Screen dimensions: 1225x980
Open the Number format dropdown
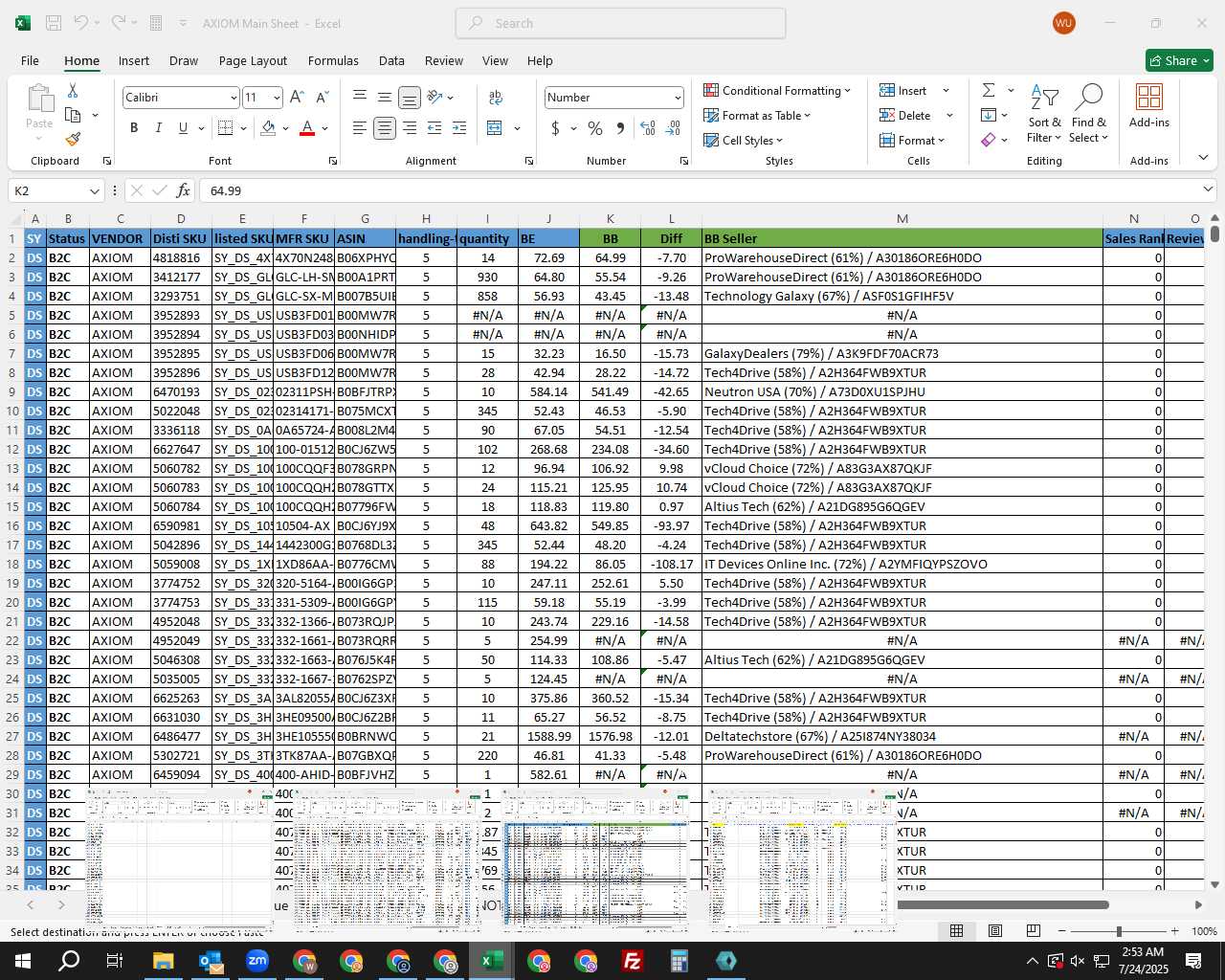point(678,98)
